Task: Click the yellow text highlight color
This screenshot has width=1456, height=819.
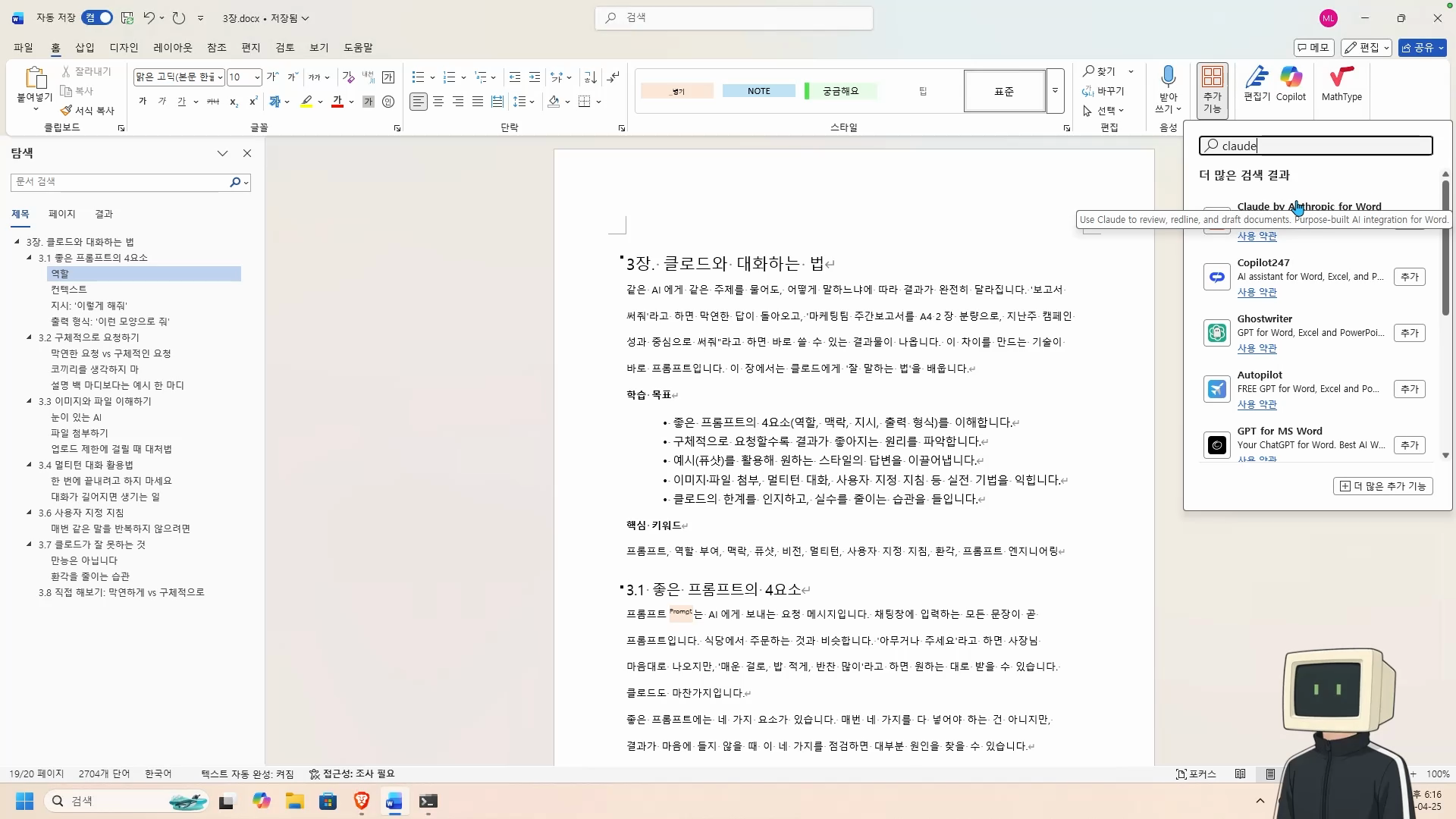Action: point(306,102)
